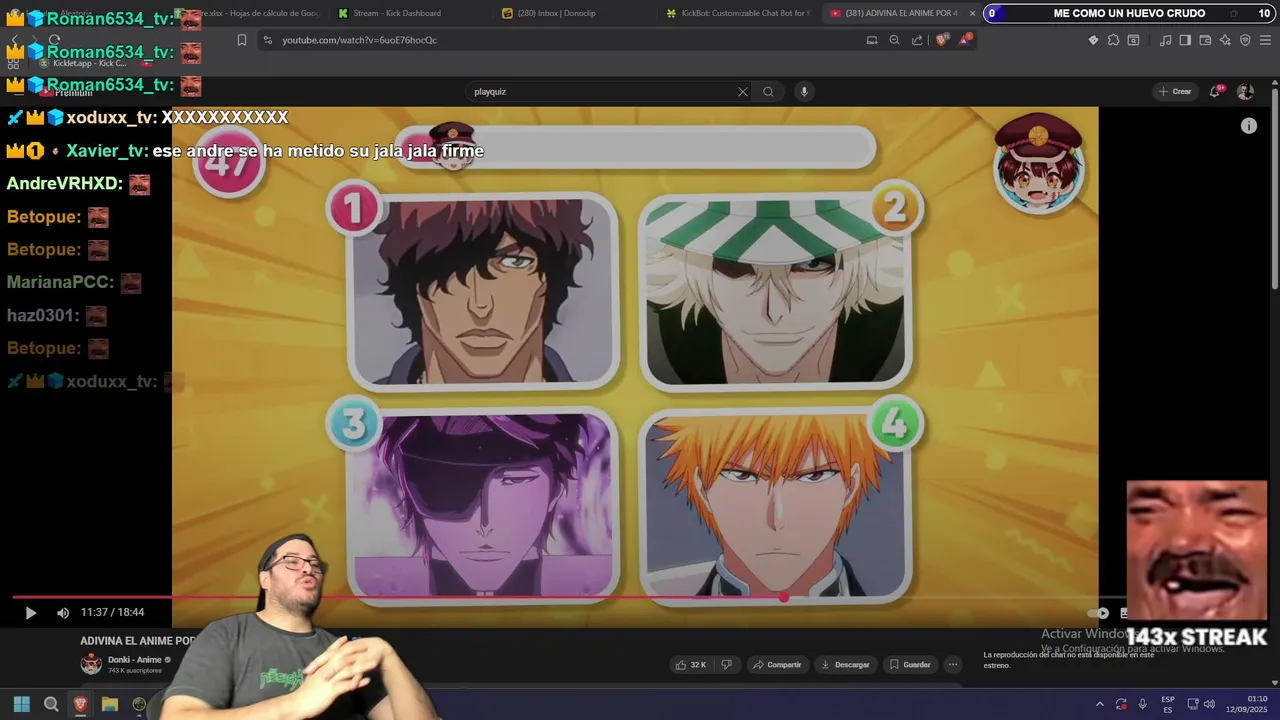Open site settings icon in address bar
The image size is (1280, 720).
pyautogui.click(x=267, y=40)
